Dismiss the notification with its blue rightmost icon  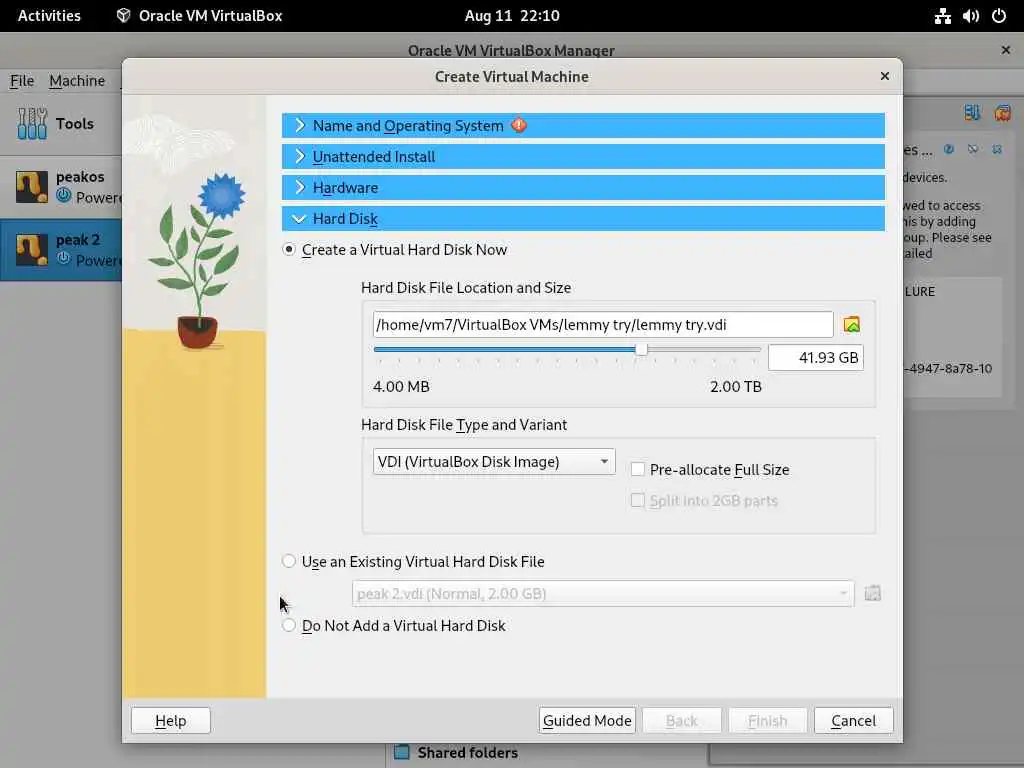point(997,150)
